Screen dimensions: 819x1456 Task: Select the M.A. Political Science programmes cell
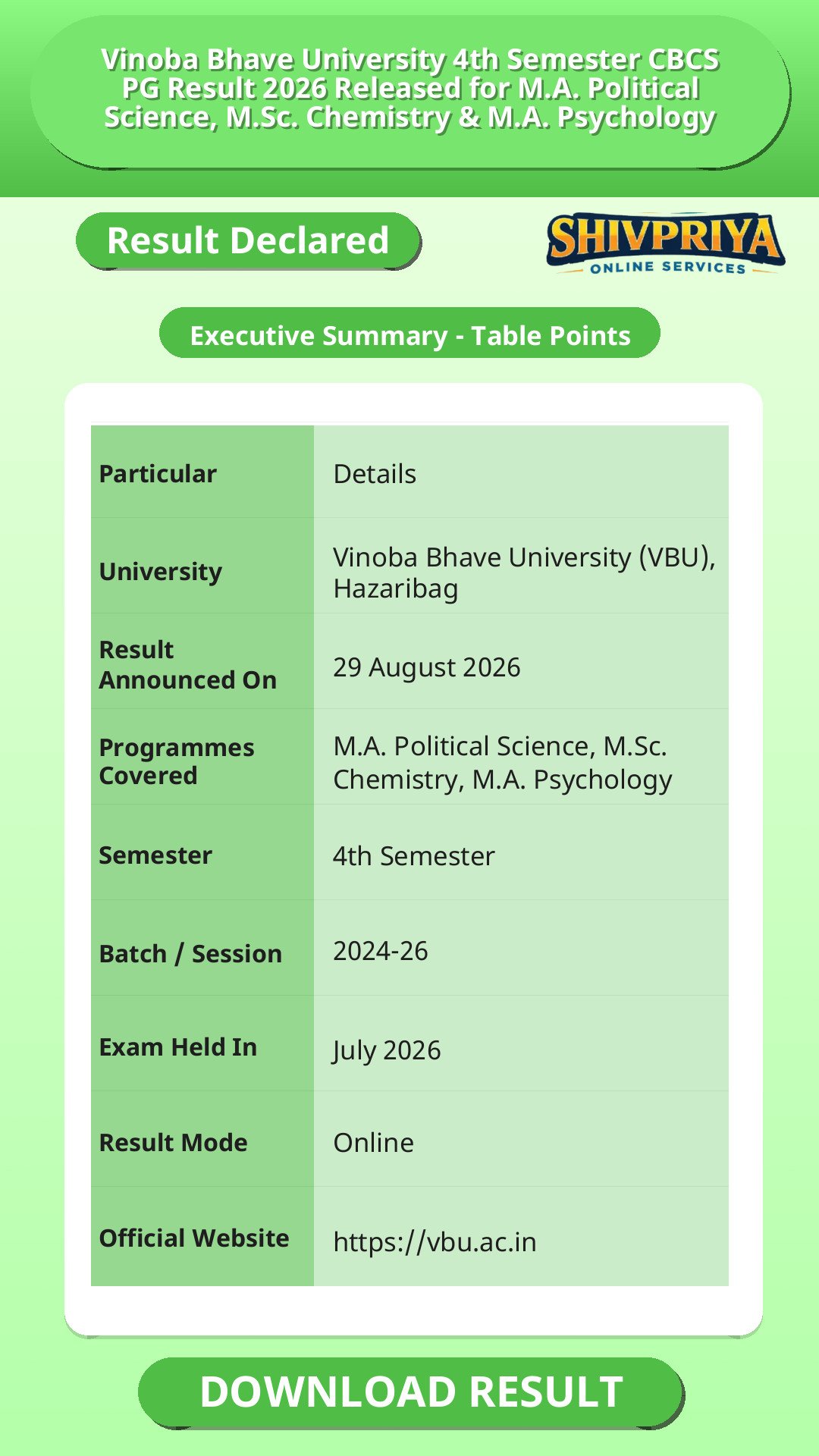(521, 760)
